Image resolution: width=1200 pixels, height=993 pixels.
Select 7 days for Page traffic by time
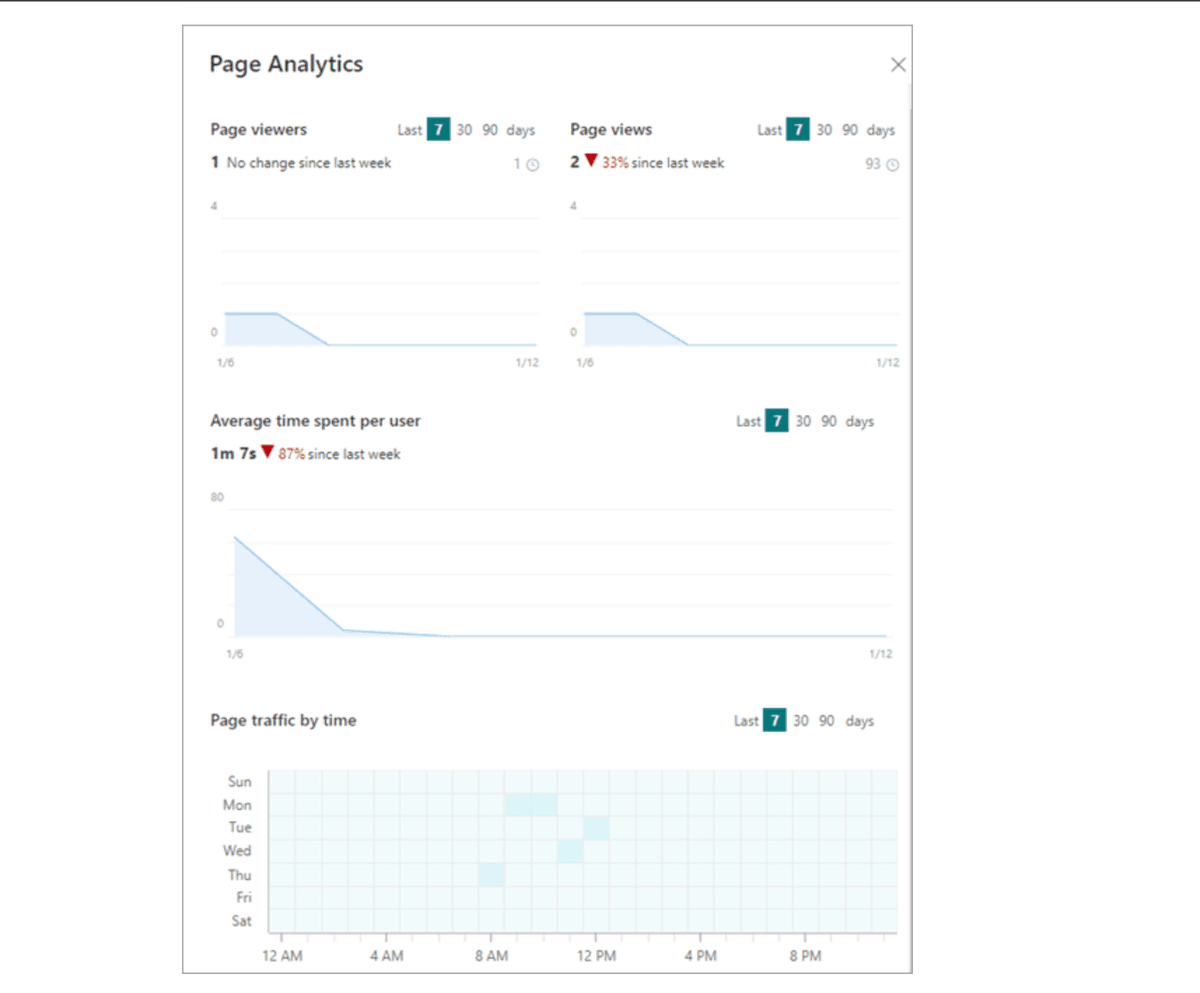pyautogui.click(x=775, y=720)
